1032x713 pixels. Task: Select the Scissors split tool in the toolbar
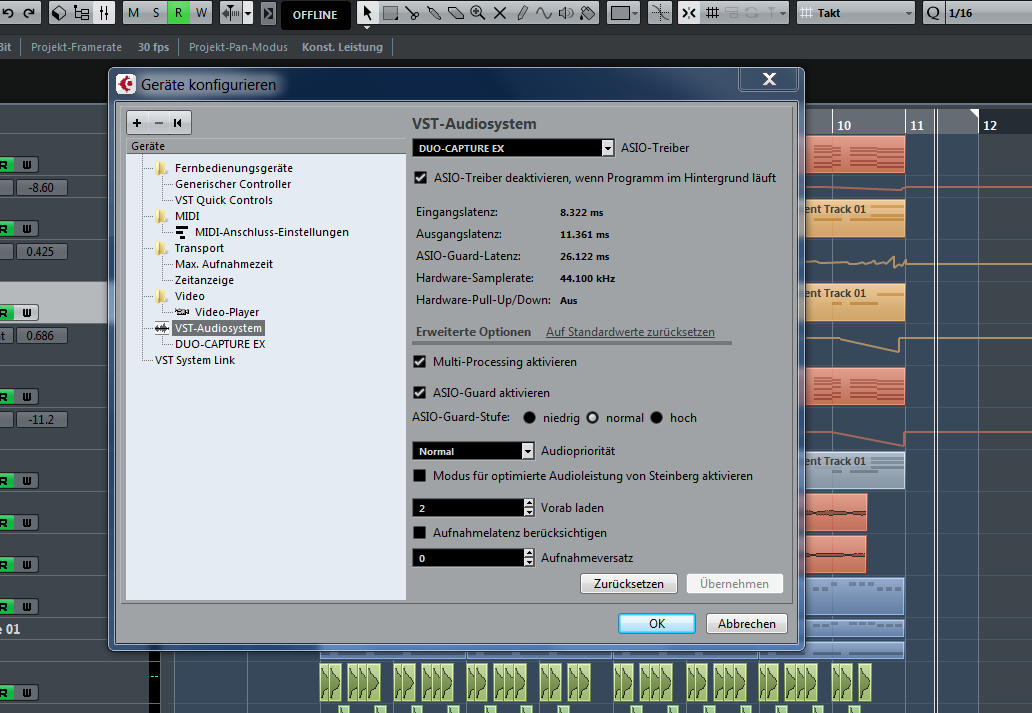point(412,13)
